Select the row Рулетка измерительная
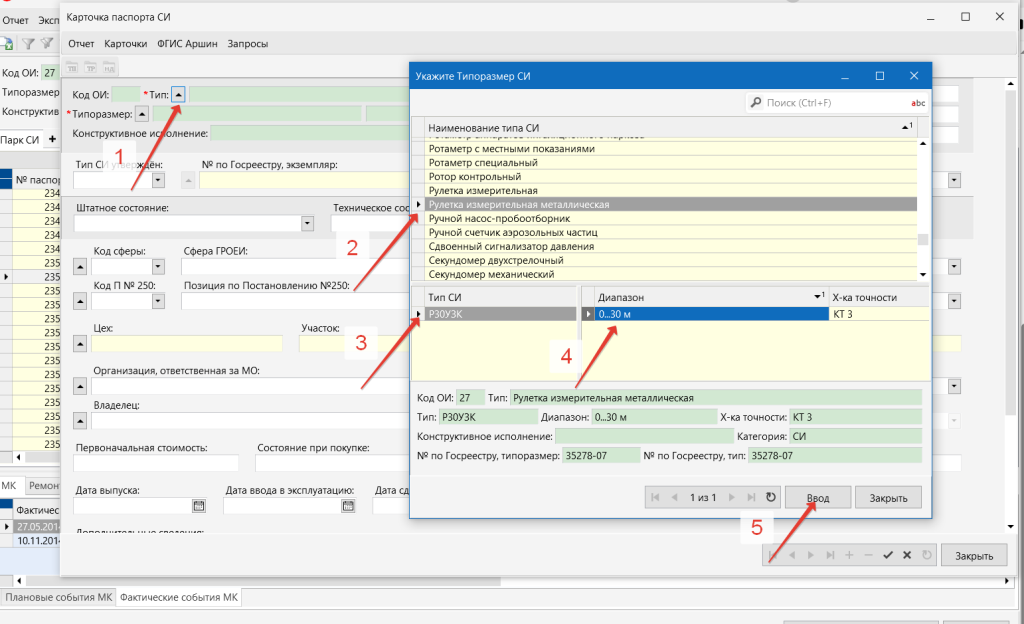 [x=671, y=191]
